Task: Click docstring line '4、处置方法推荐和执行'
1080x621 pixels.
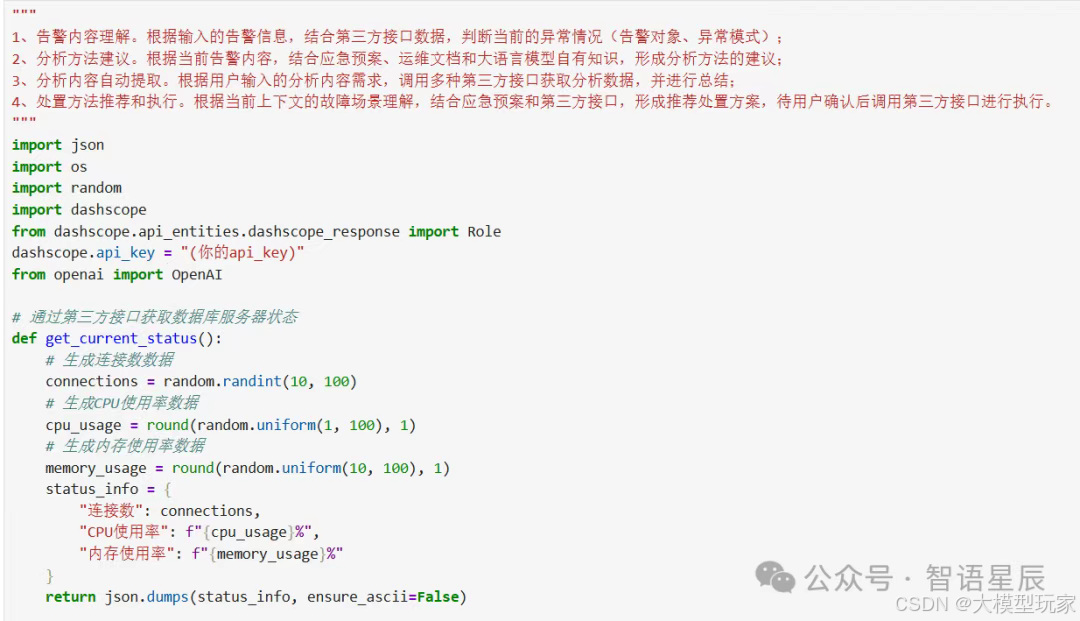Action: coord(532,102)
